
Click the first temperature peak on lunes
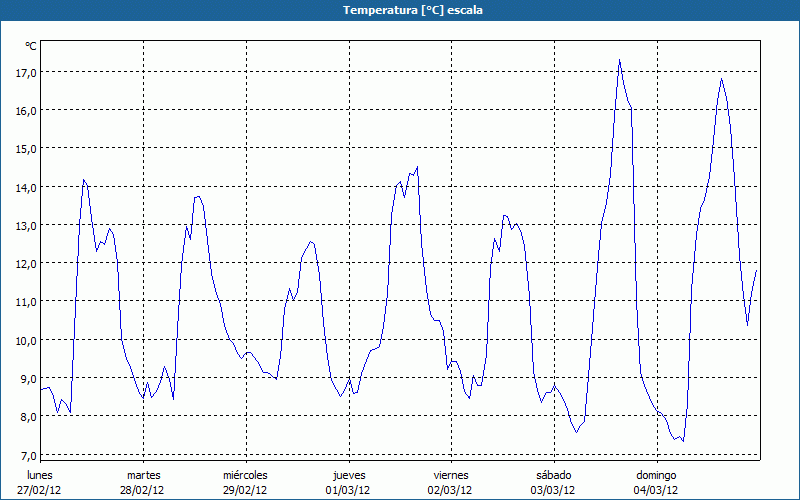pos(84,180)
